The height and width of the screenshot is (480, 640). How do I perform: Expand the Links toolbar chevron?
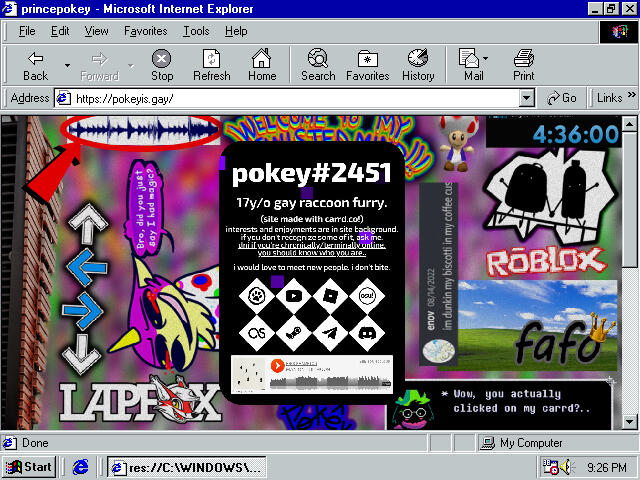(632, 98)
